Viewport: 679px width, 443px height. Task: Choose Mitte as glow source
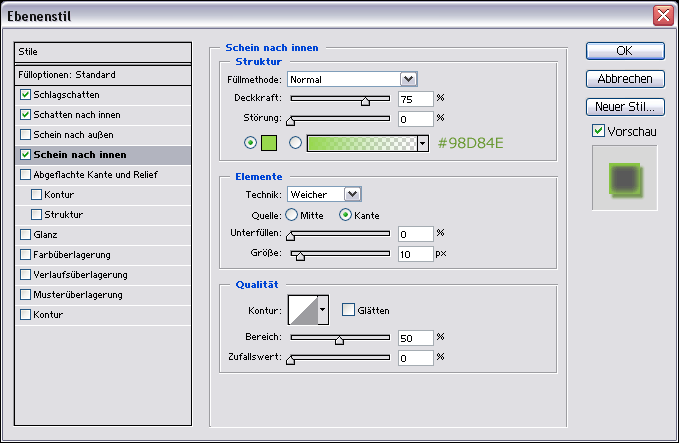click(291, 215)
